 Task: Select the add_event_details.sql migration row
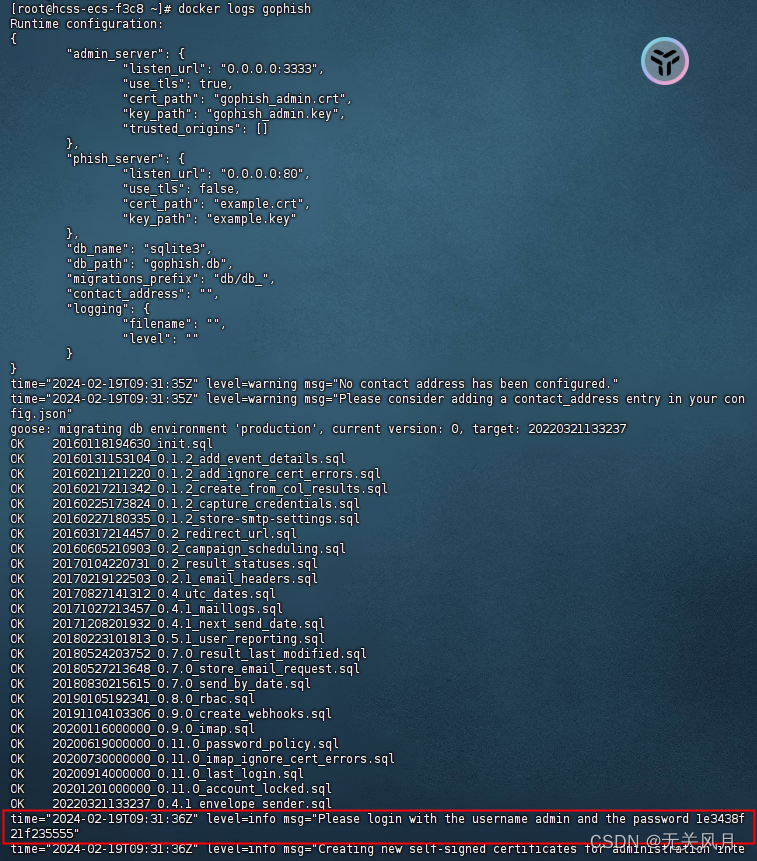pos(178,459)
